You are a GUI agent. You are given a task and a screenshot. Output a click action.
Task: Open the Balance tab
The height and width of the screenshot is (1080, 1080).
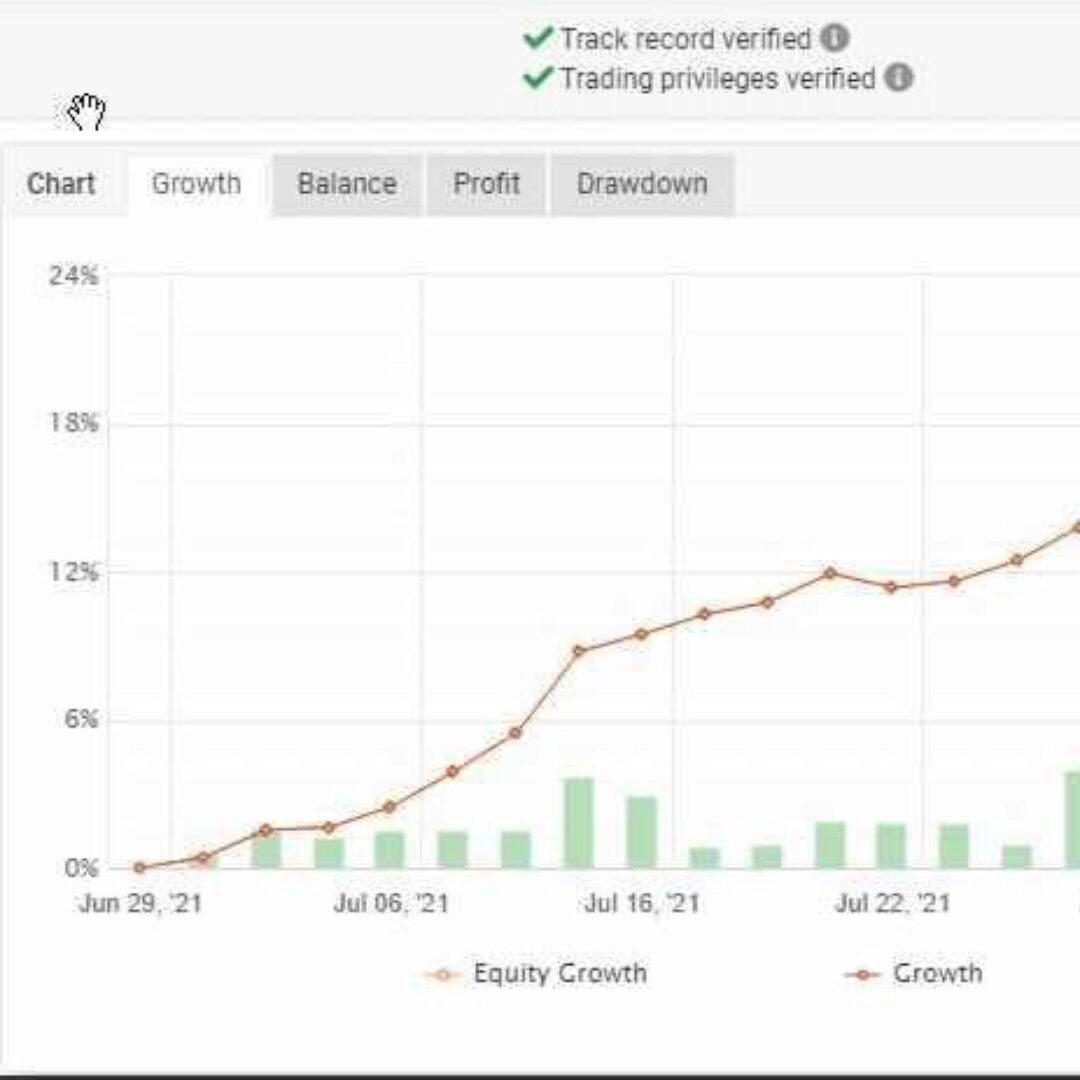347,184
